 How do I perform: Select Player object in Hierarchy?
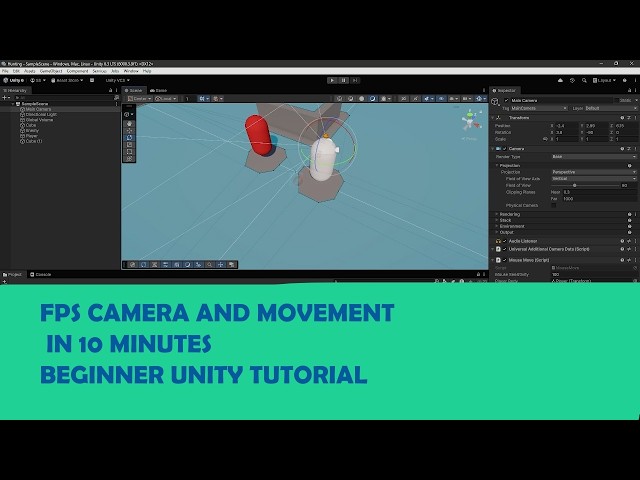[x=31, y=136]
